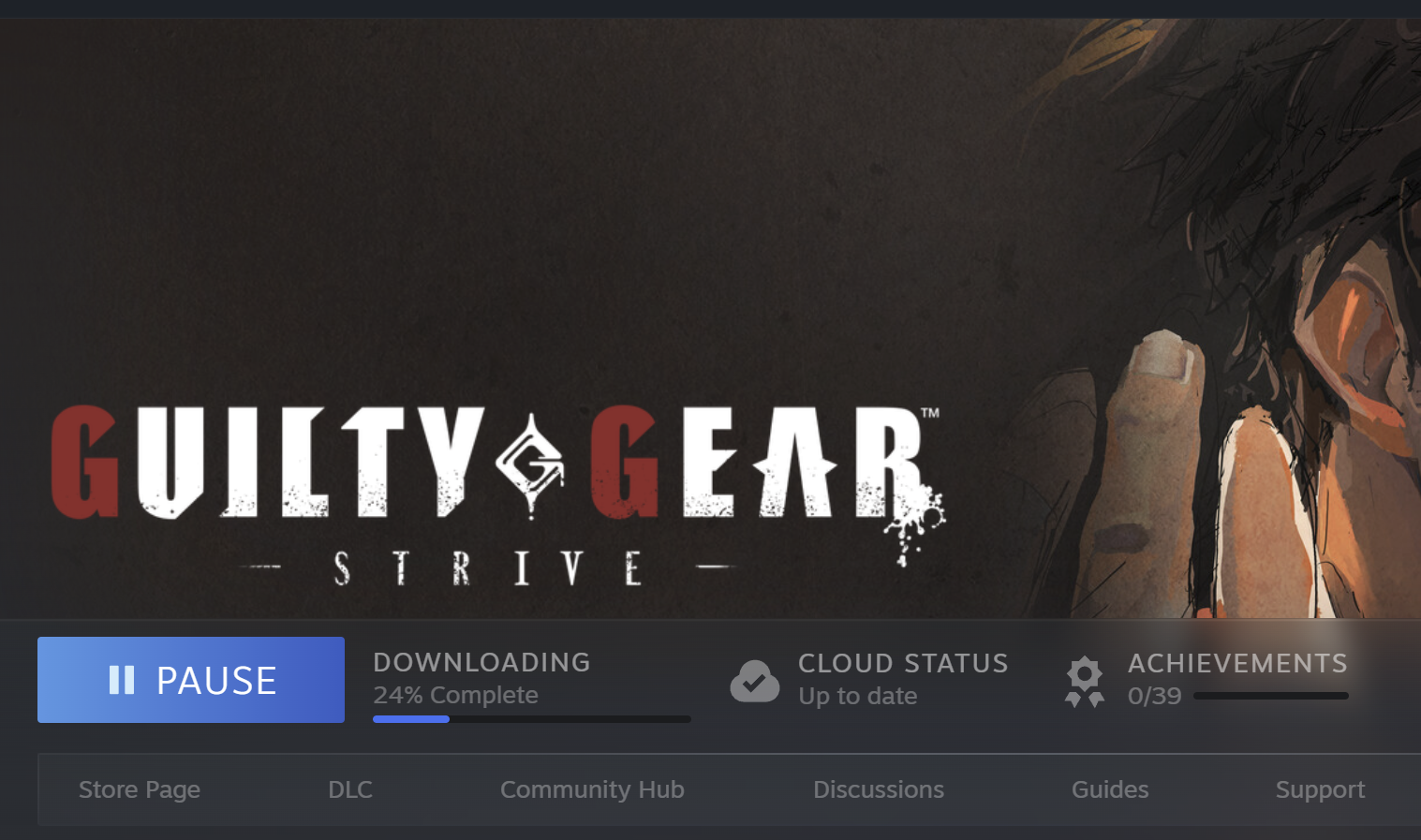This screenshot has width=1421, height=840.
Task: Open the CLOUD STATUS heading
Action: click(x=903, y=663)
